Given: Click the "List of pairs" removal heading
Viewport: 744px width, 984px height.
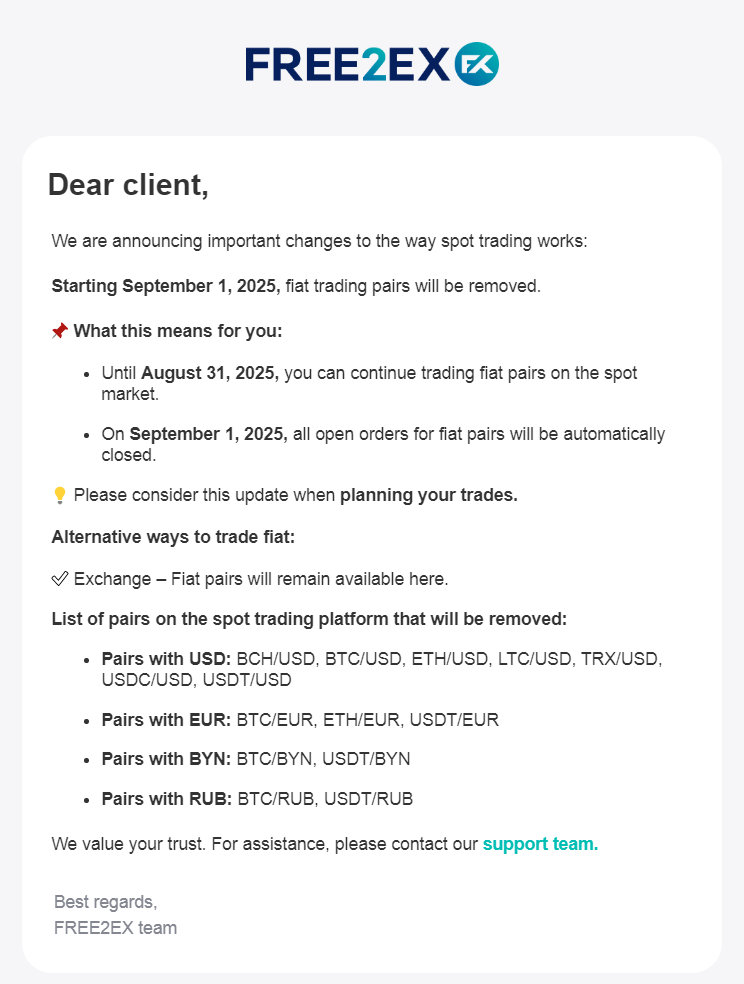Looking at the screenshot, I should pos(309,619).
